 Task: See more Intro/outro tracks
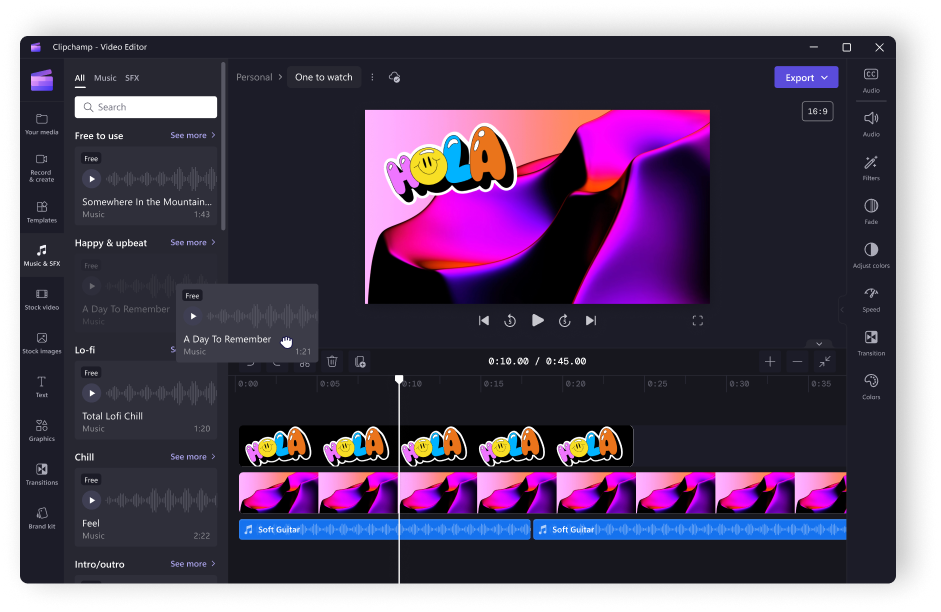tap(193, 564)
